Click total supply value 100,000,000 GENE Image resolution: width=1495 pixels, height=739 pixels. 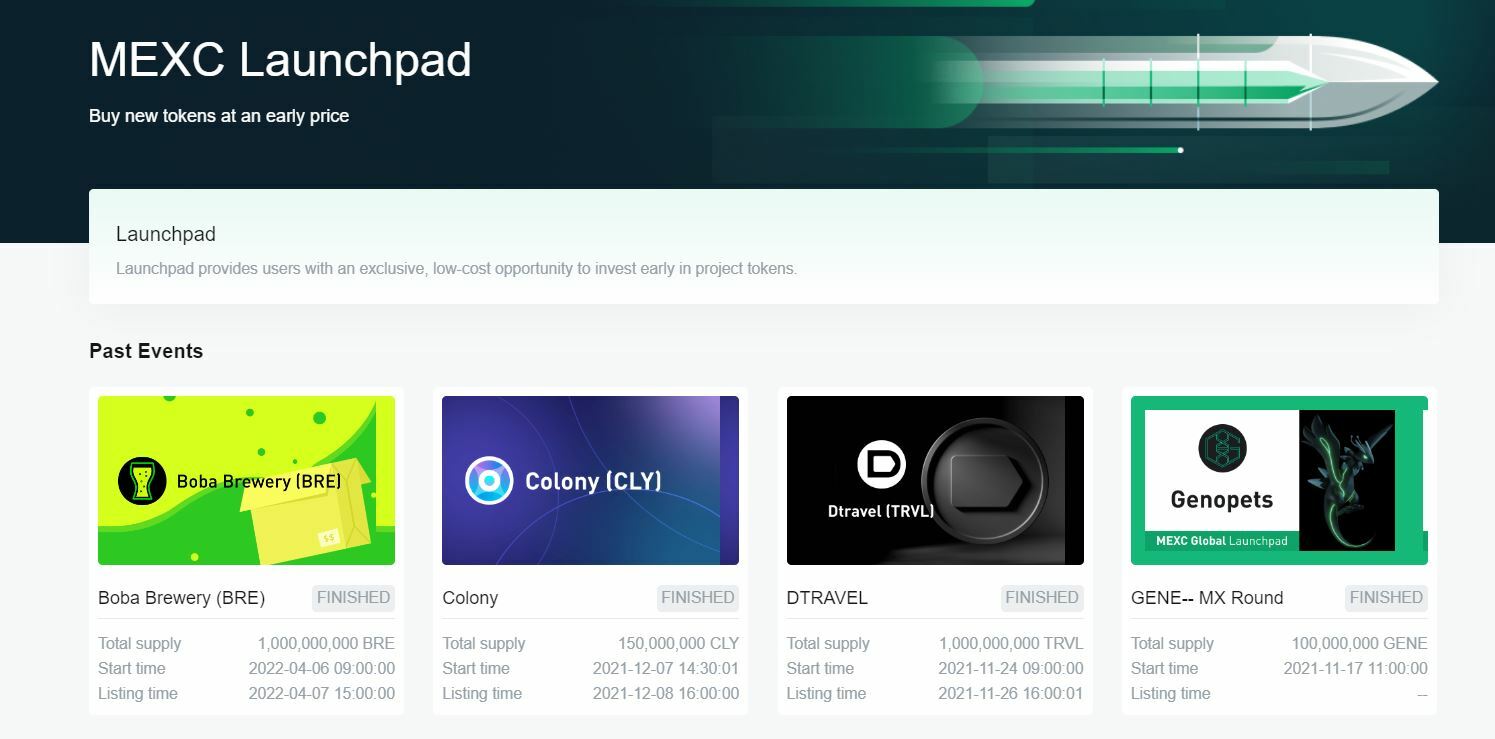tap(1359, 643)
